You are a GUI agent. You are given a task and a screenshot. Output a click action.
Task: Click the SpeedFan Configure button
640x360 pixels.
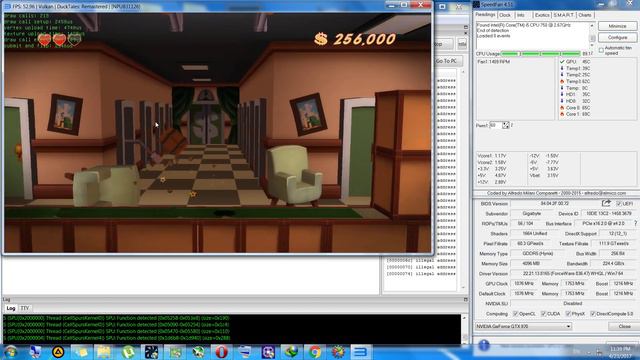pos(617,38)
